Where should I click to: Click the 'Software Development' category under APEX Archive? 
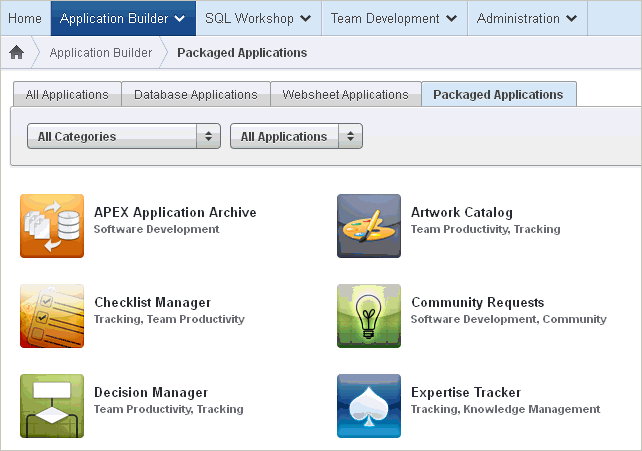156,229
